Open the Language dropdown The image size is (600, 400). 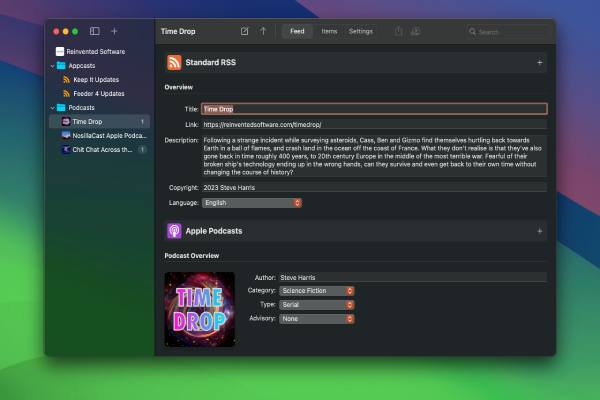click(x=251, y=203)
